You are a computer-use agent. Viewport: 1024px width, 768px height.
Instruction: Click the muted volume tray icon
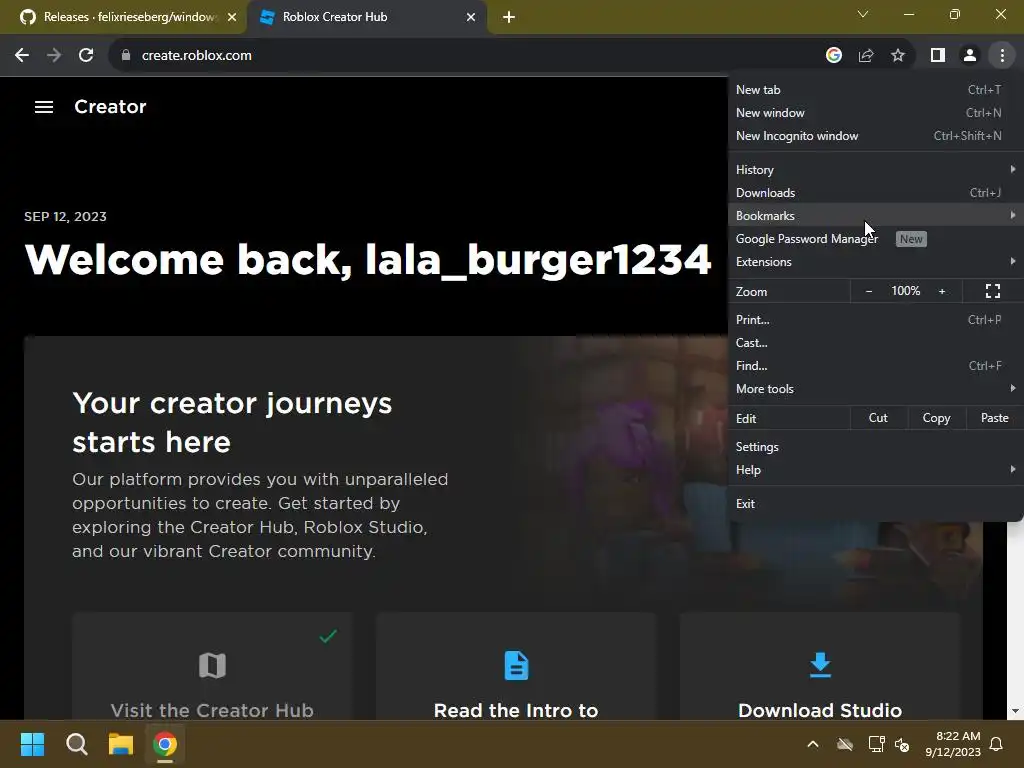point(902,744)
